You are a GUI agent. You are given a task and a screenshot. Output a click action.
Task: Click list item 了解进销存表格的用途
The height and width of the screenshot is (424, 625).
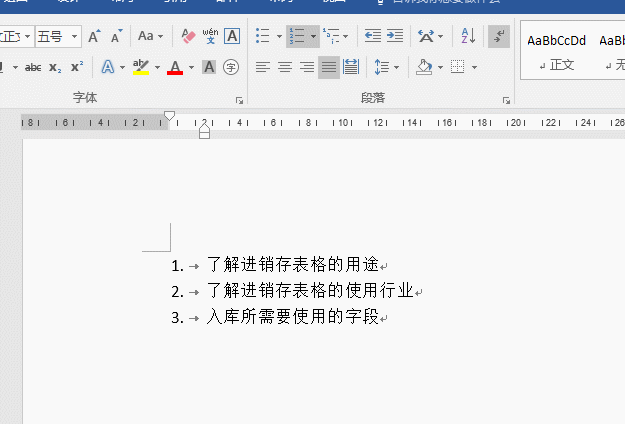(293, 265)
